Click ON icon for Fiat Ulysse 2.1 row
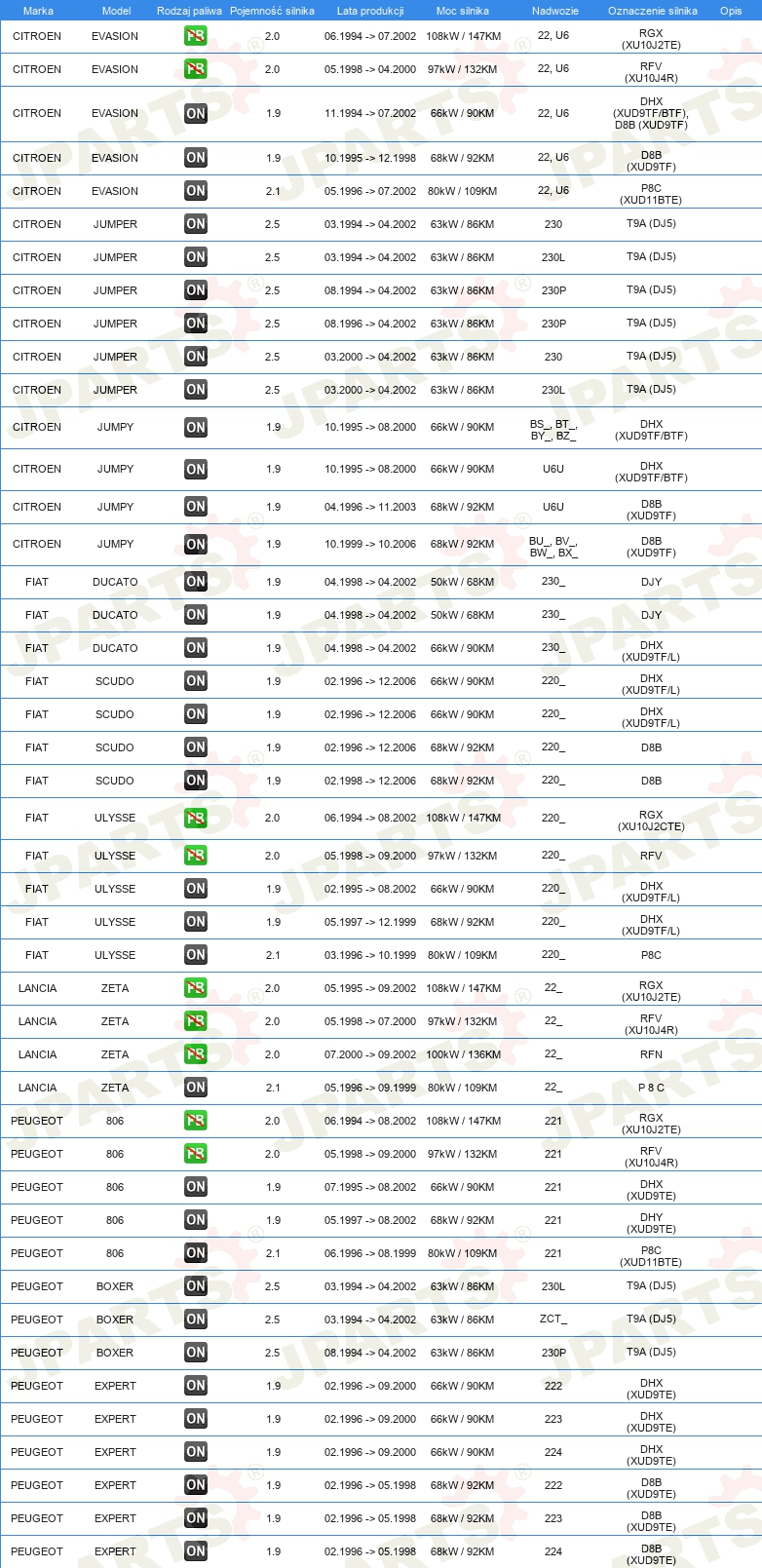 pos(196,955)
